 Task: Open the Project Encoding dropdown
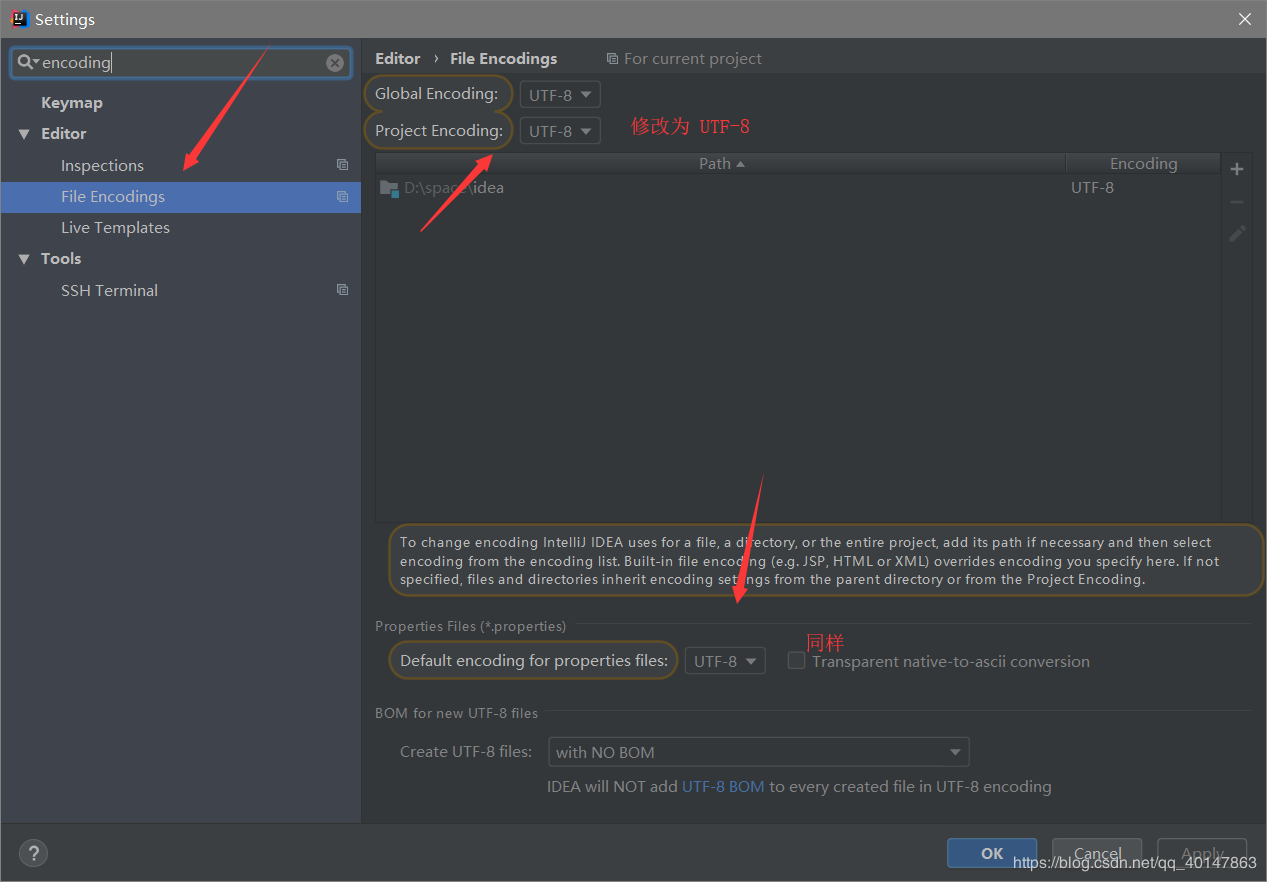(x=560, y=131)
